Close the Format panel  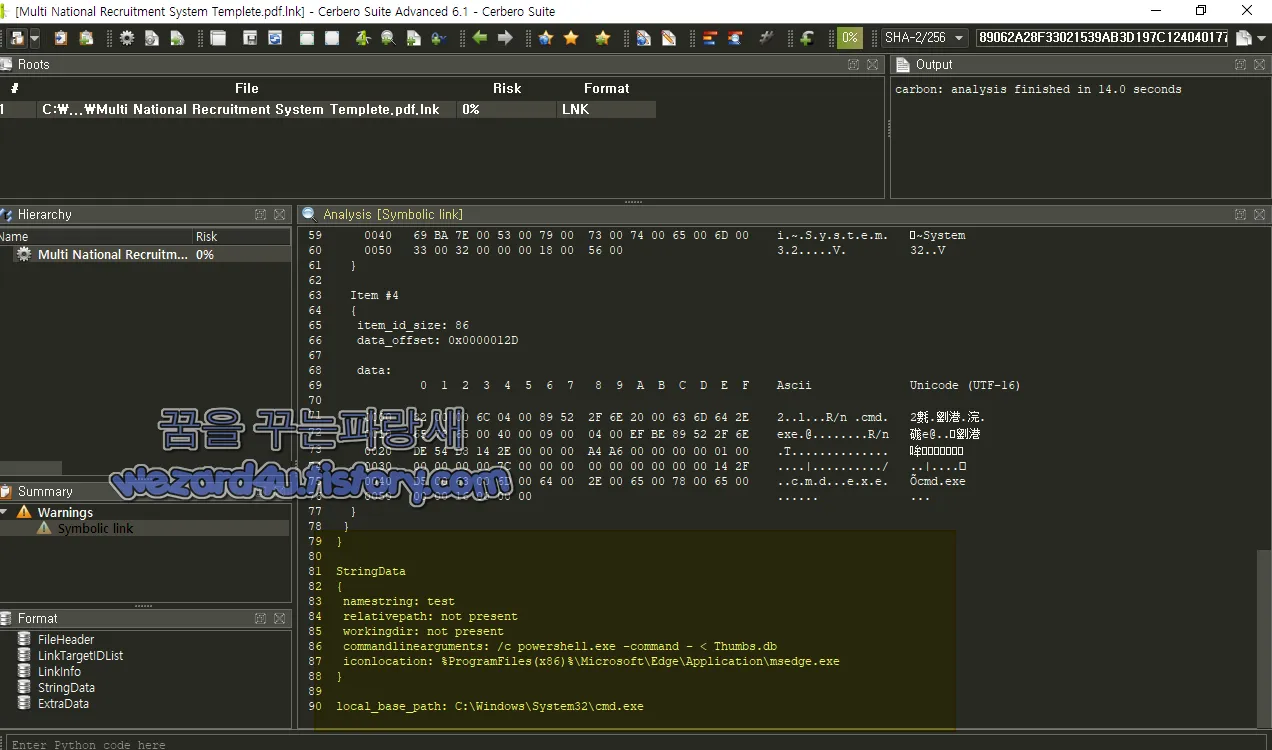pos(279,618)
